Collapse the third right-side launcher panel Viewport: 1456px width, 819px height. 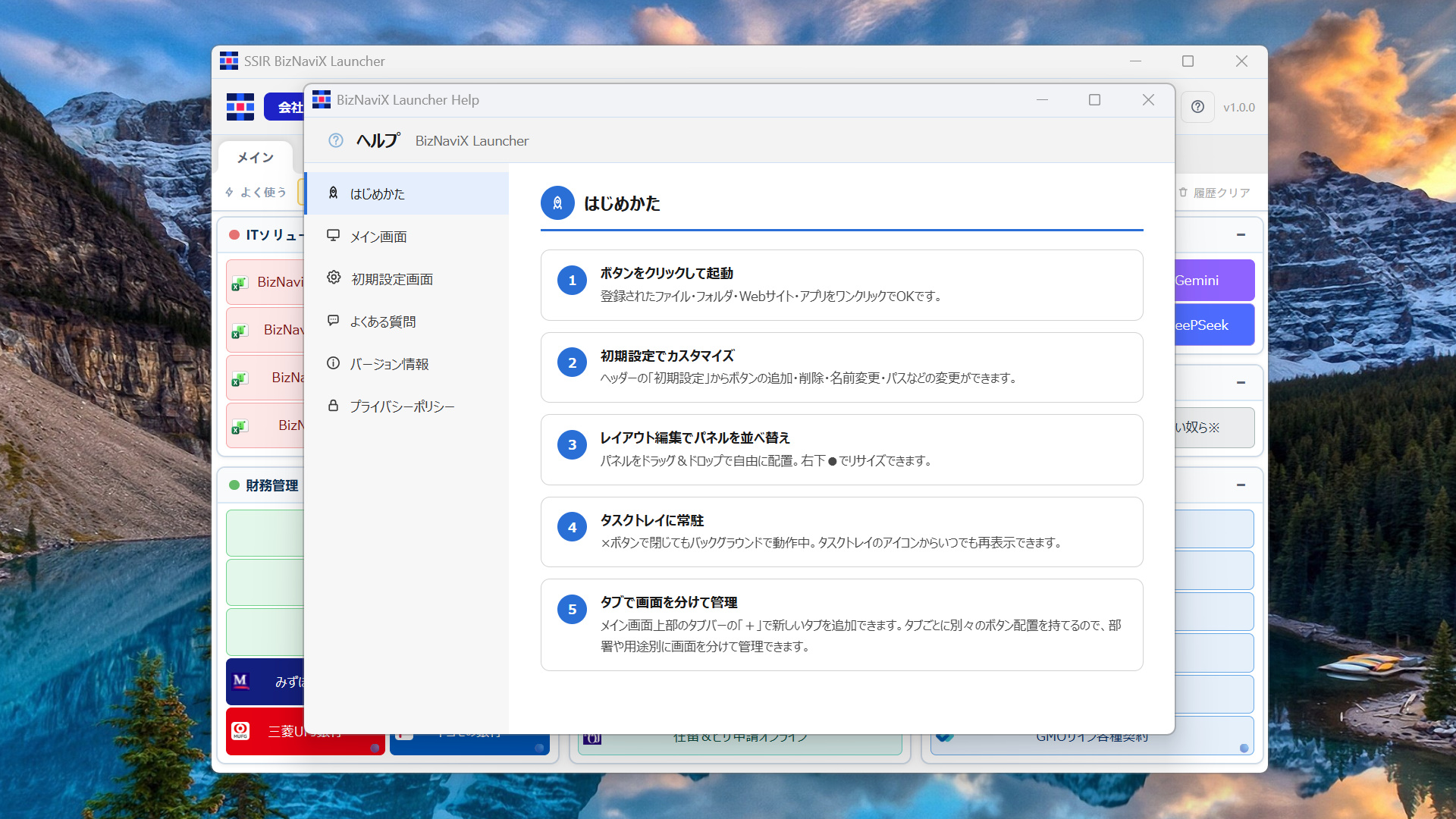click(x=1241, y=485)
